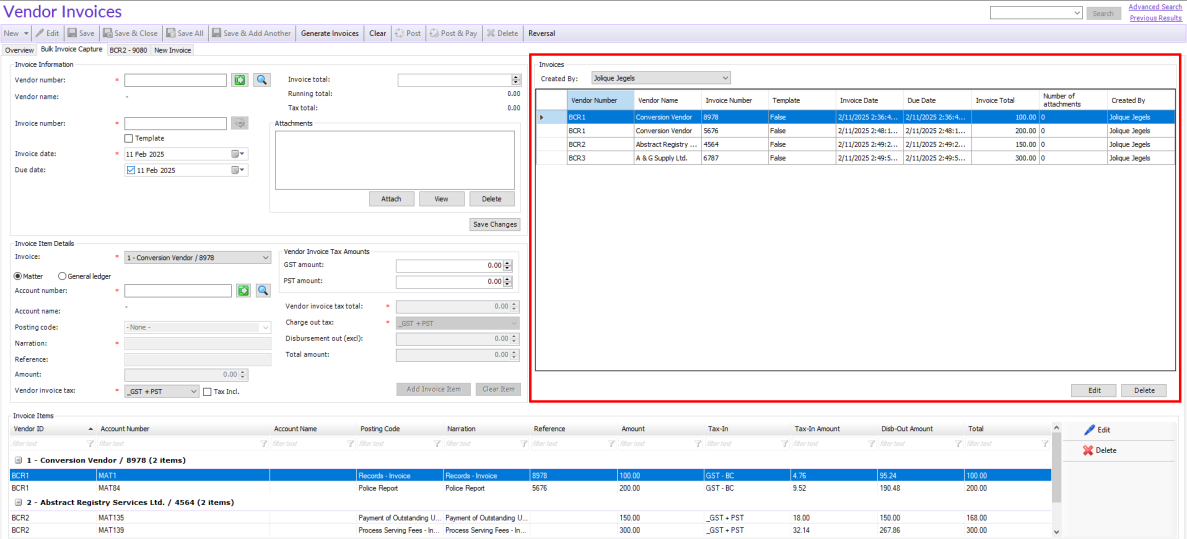Image resolution: width=1187 pixels, height=539 pixels.
Task: Open the New Invoice tab
Action: tap(173, 50)
